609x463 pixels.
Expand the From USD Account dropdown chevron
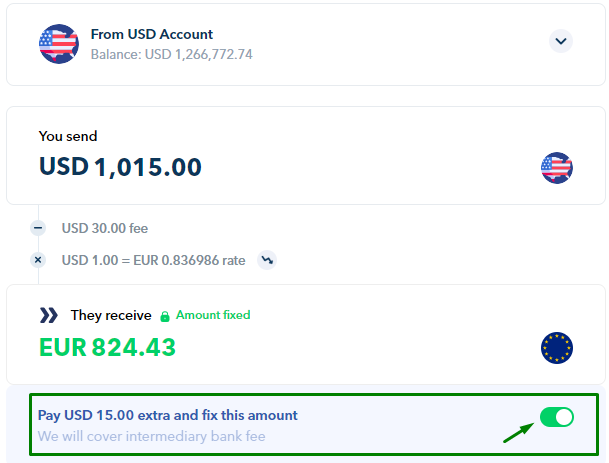[561, 41]
